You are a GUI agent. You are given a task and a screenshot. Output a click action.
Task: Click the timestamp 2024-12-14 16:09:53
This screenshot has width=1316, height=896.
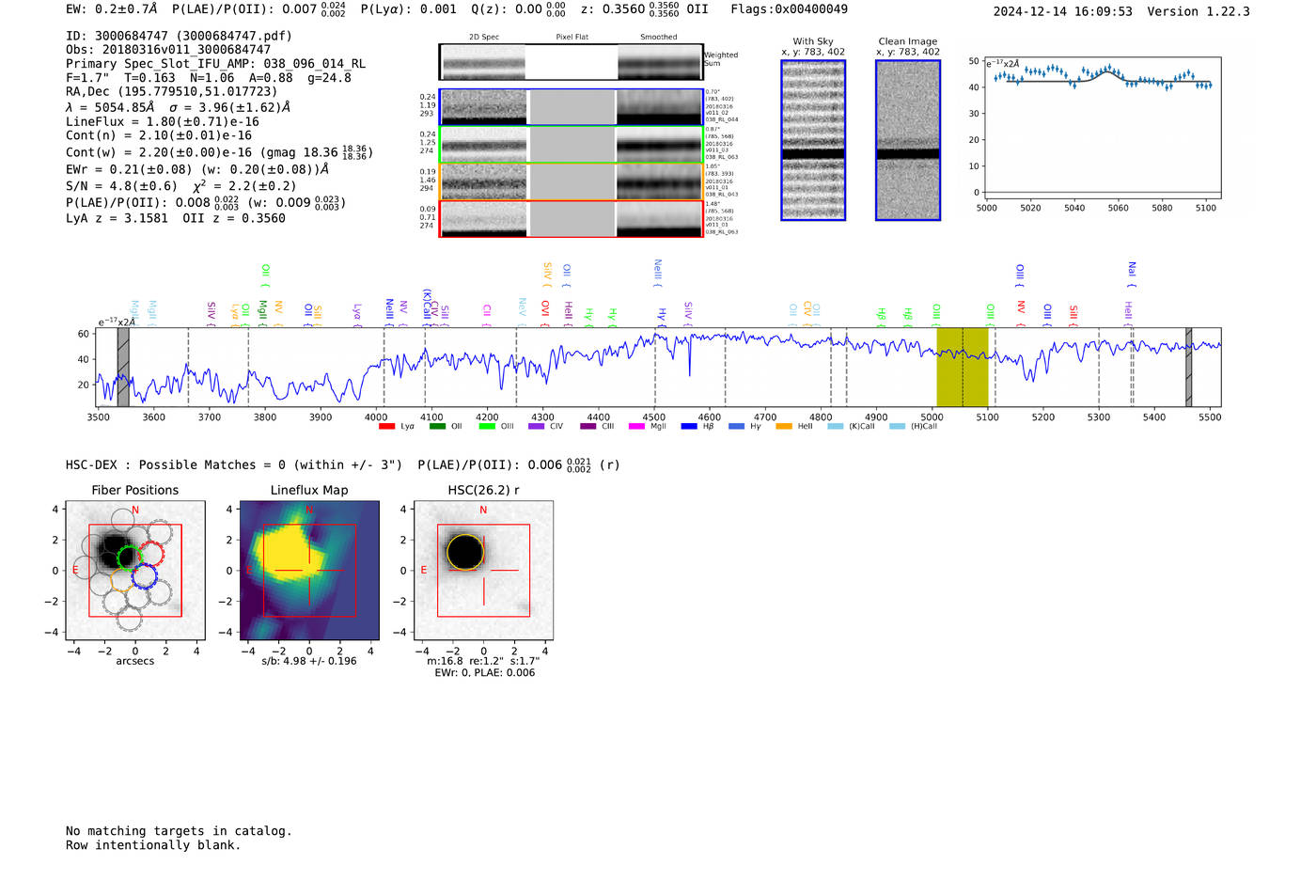pyautogui.click(x=1062, y=11)
